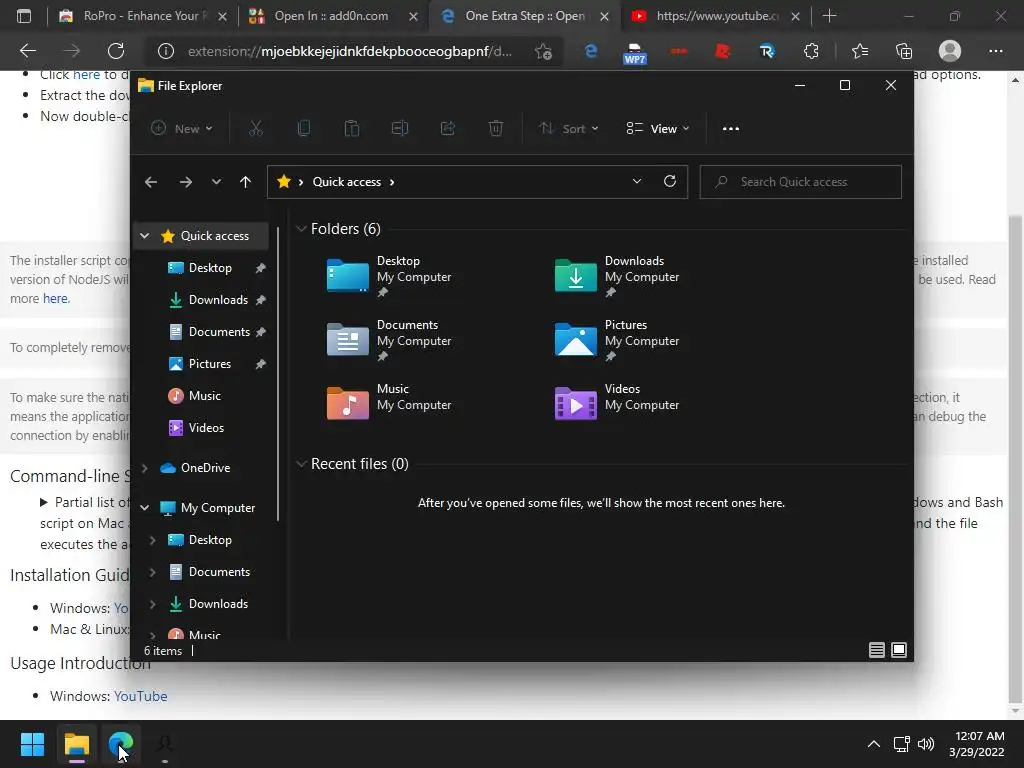
Task: Add this page to favorites star icon
Action: pos(543,51)
